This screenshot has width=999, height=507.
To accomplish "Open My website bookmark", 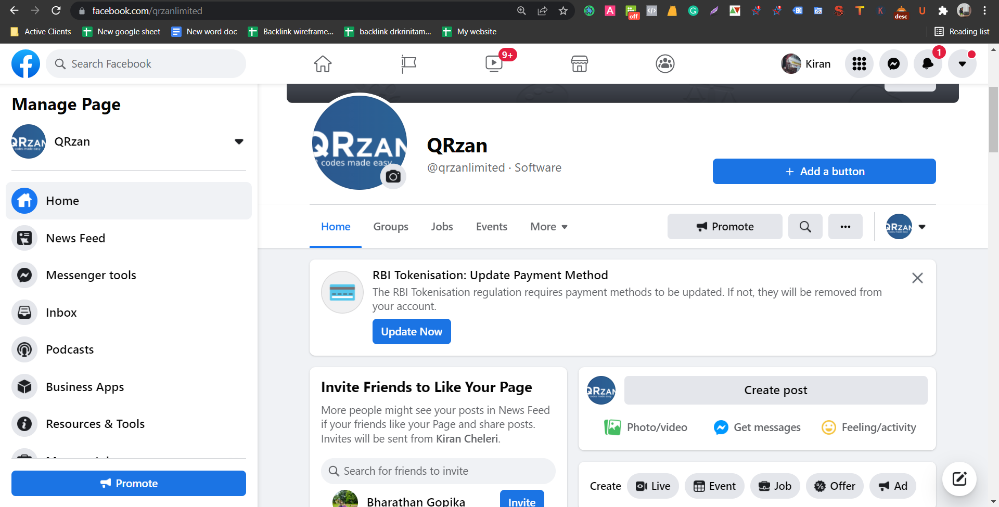I will (x=469, y=31).
